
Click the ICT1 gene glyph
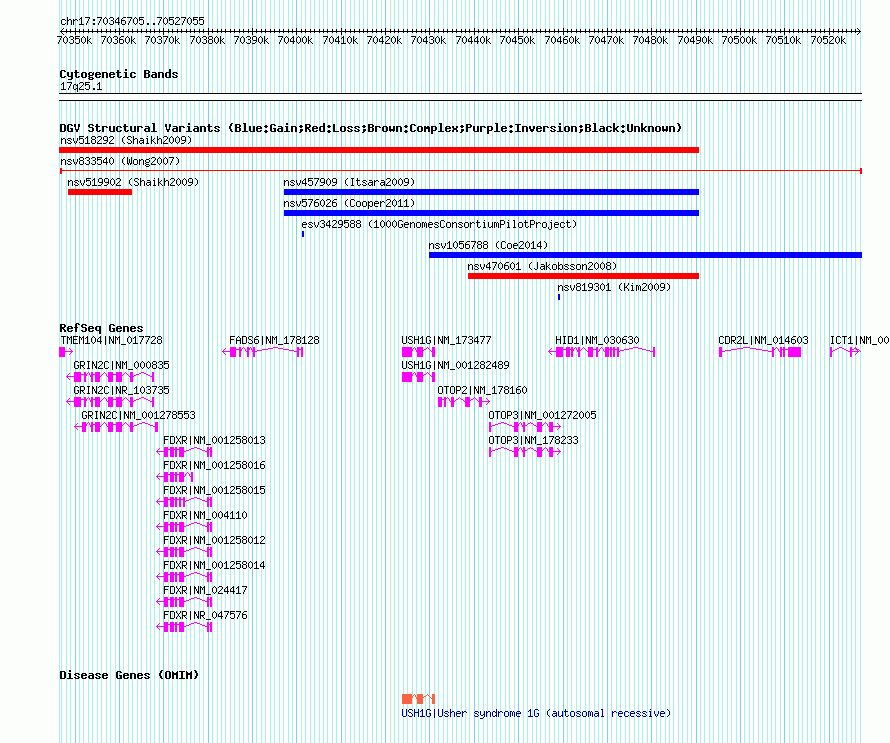click(845, 352)
